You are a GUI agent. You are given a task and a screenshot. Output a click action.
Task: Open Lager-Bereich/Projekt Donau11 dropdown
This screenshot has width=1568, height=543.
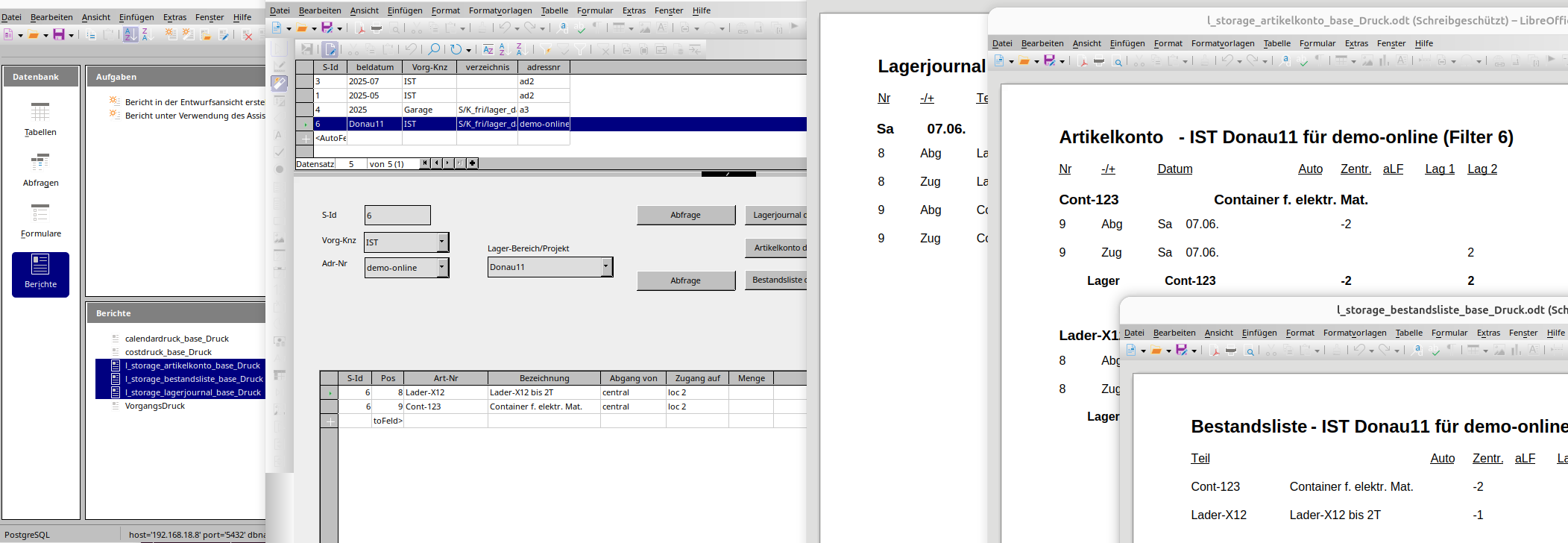[606, 266]
